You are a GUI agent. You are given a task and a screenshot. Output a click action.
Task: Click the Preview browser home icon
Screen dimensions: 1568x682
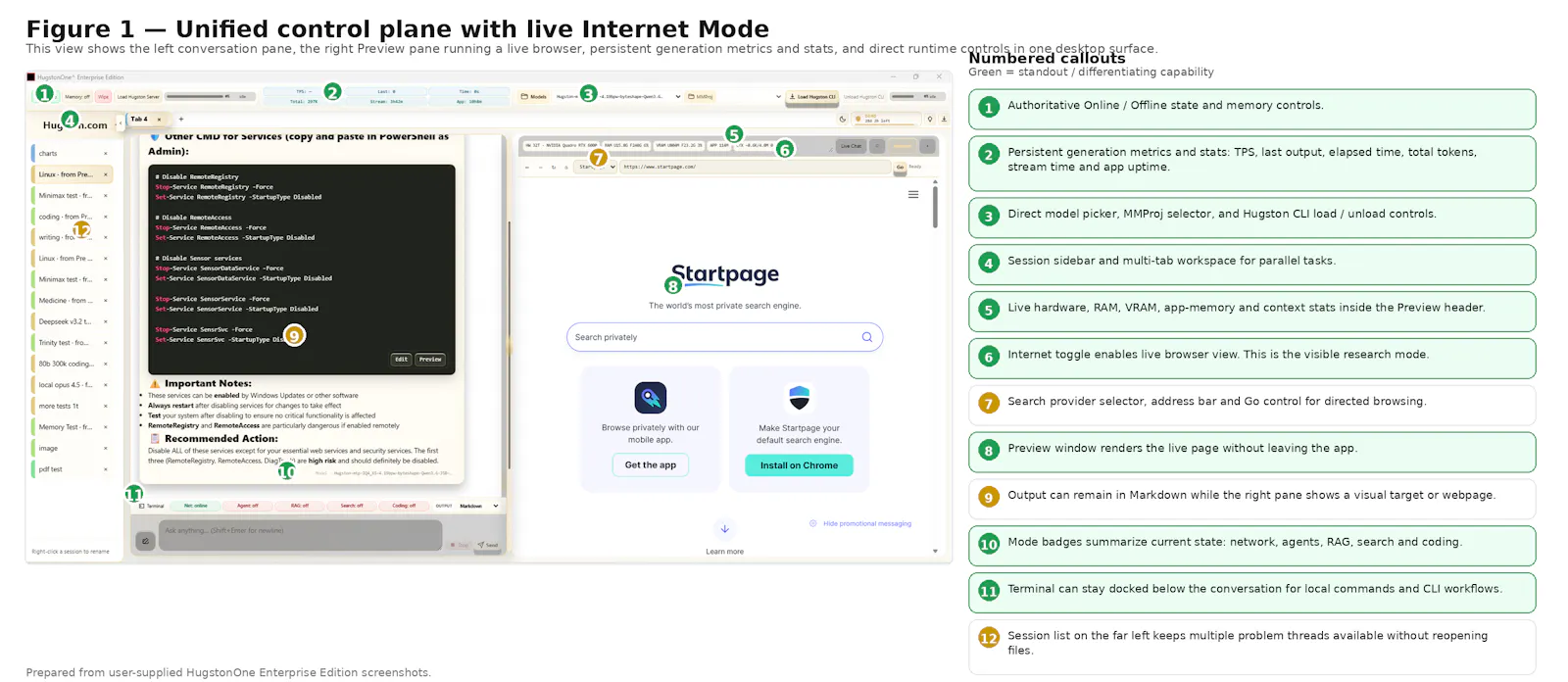[566, 168]
